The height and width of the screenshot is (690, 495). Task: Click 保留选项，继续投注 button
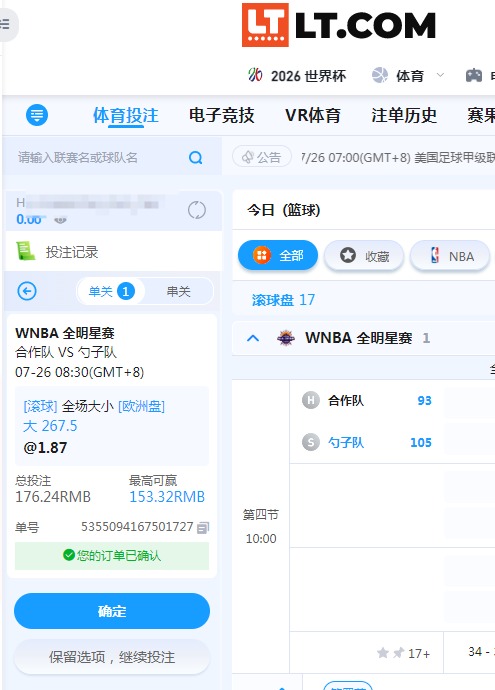[x=112, y=657]
